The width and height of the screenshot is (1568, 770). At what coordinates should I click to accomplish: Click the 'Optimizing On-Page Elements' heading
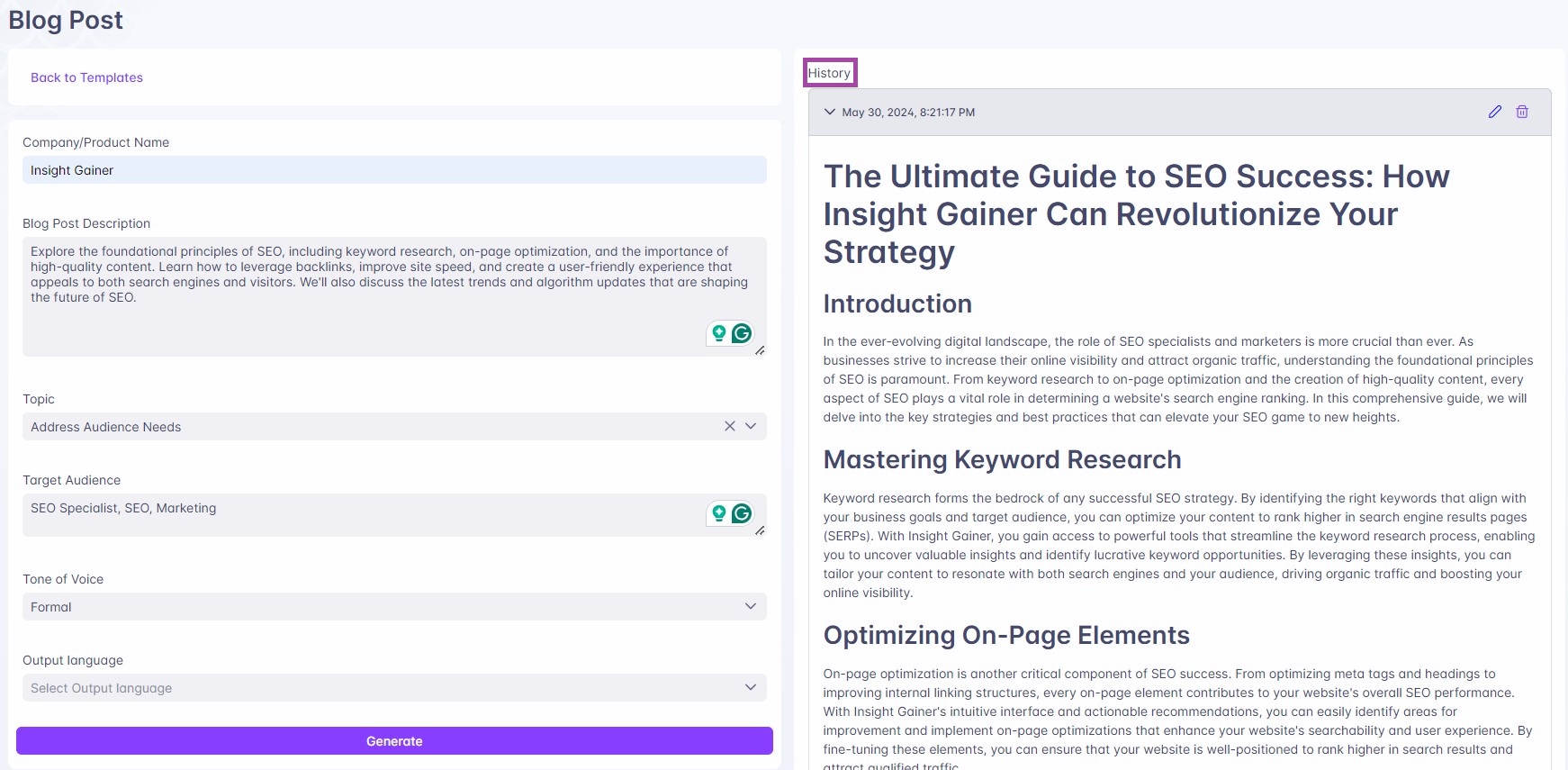[x=1006, y=635]
